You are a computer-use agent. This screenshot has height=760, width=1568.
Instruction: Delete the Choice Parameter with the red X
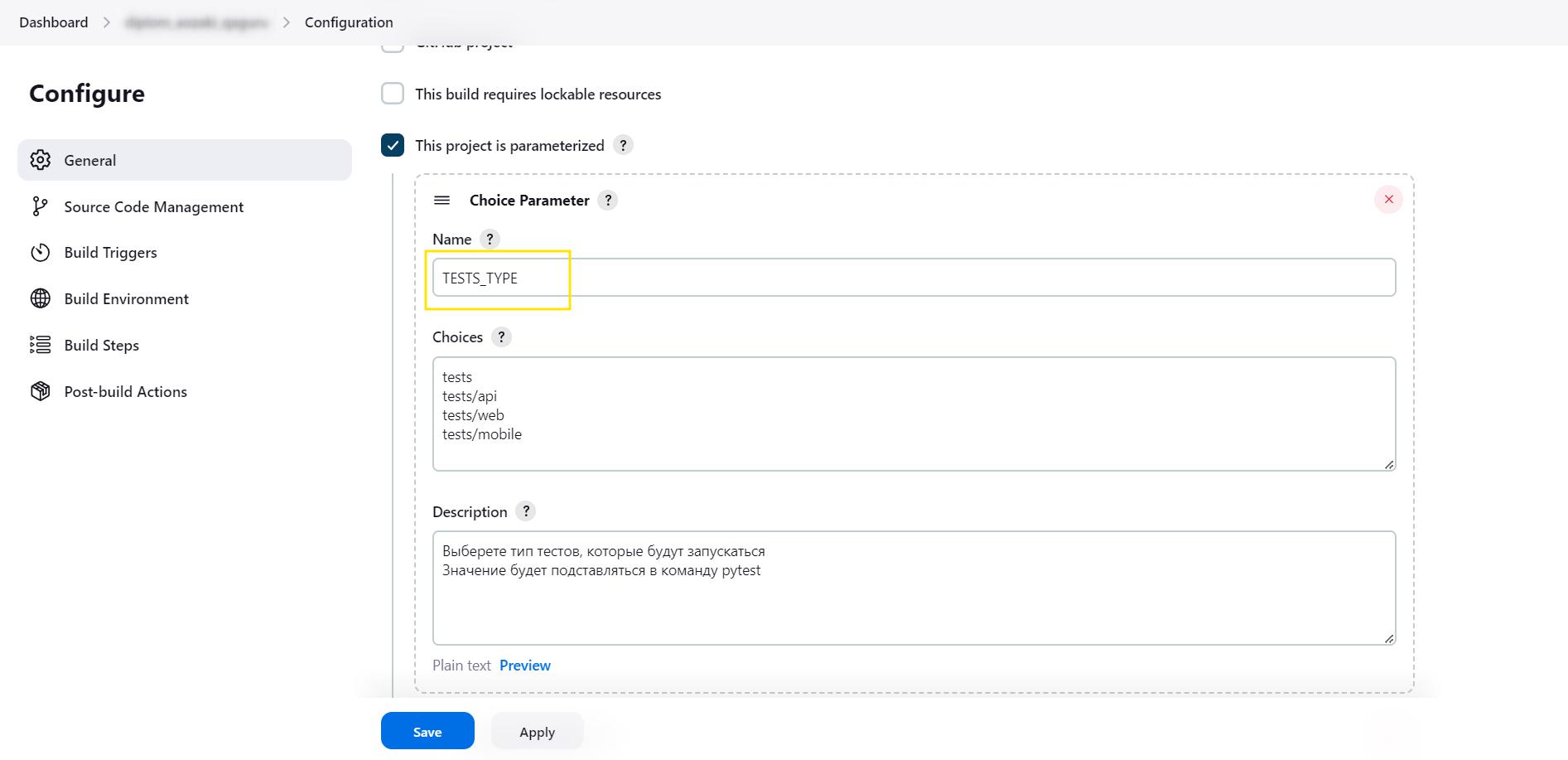click(1388, 200)
